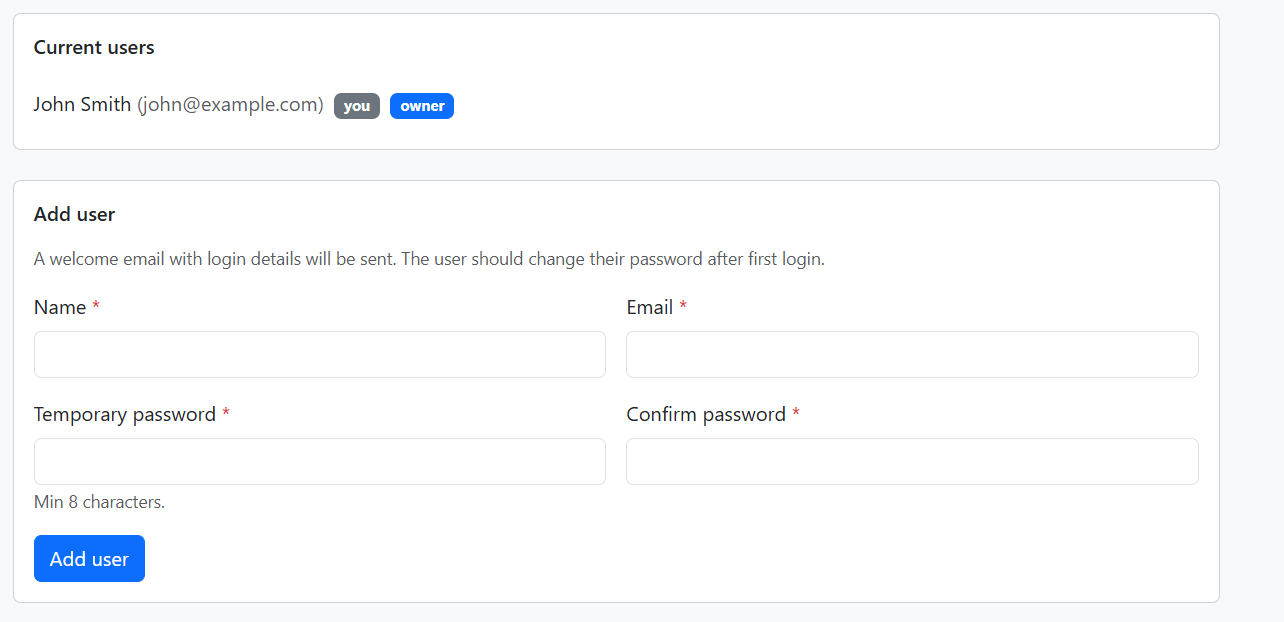Viewport: 1284px width, 622px height.
Task: Click the Name field label
Action: click(x=60, y=307)
